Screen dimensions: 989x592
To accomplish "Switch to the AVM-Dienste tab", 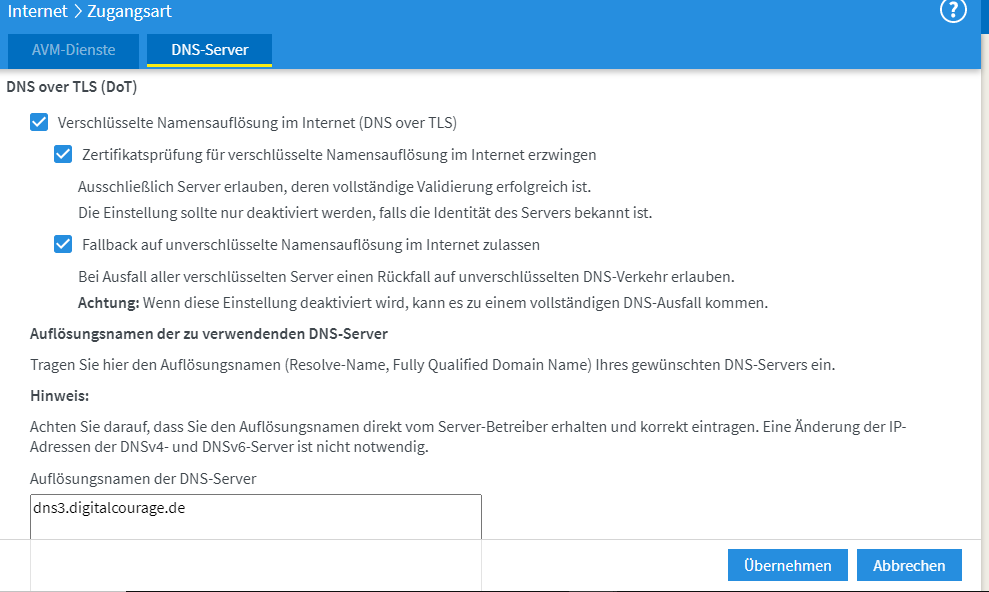I will [x=73, y=50].
